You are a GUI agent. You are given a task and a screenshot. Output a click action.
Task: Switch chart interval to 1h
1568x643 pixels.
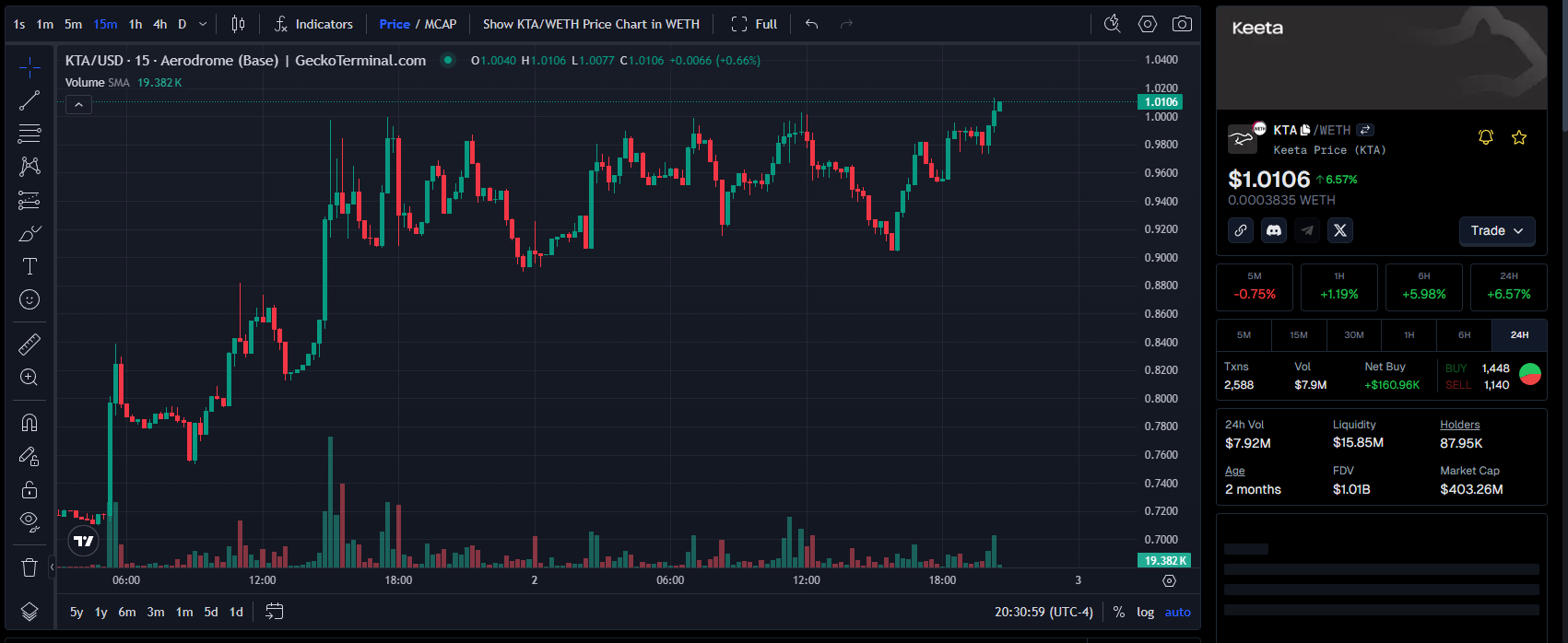[x=136, y=24]
